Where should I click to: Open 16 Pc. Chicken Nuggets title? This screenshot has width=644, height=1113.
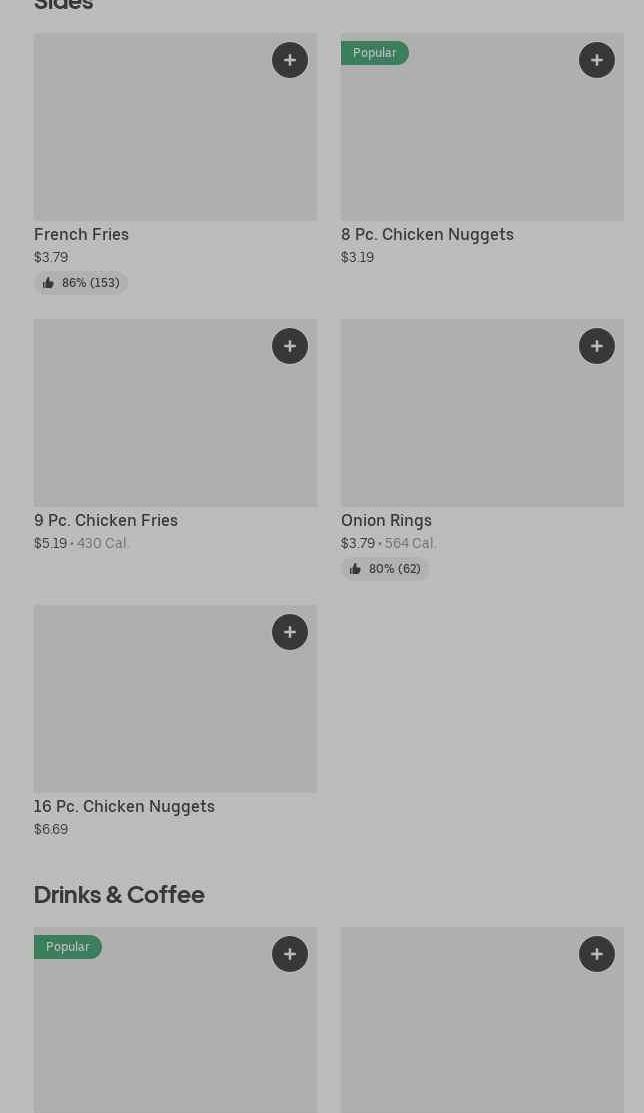point(124,806)
